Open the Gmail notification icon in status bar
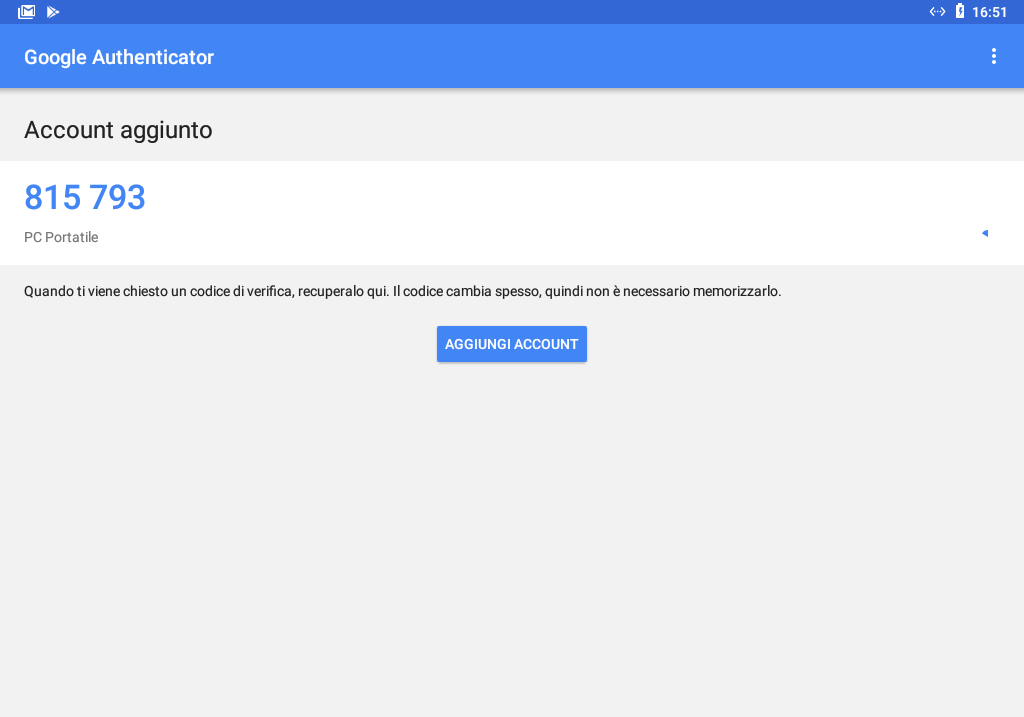The width and height of the screenshot is (1024, 717). (x=26, y=11)
